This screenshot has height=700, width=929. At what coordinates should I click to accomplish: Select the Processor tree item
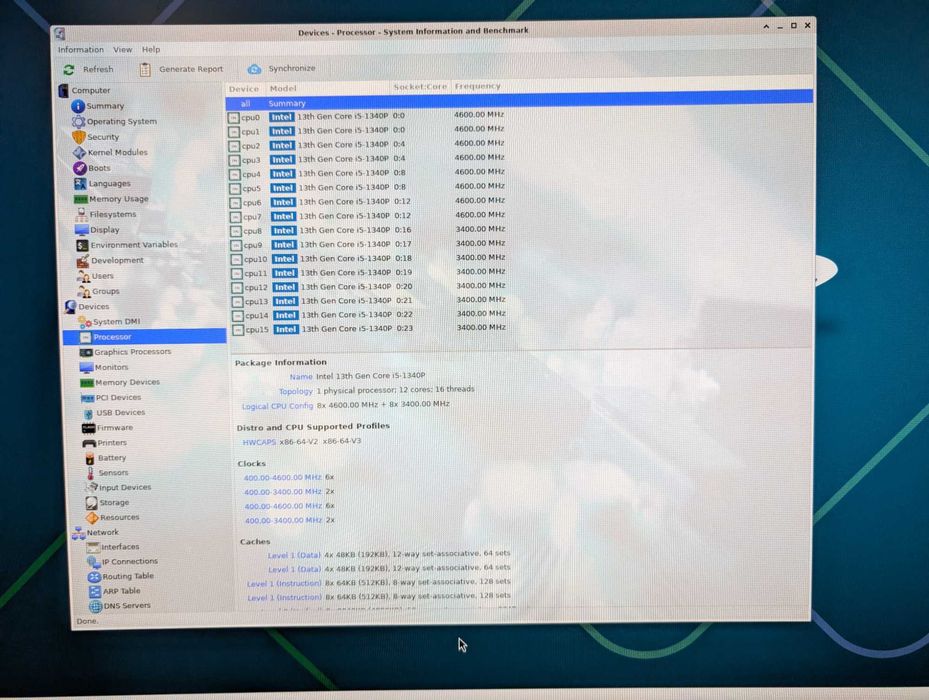point(145,337)
